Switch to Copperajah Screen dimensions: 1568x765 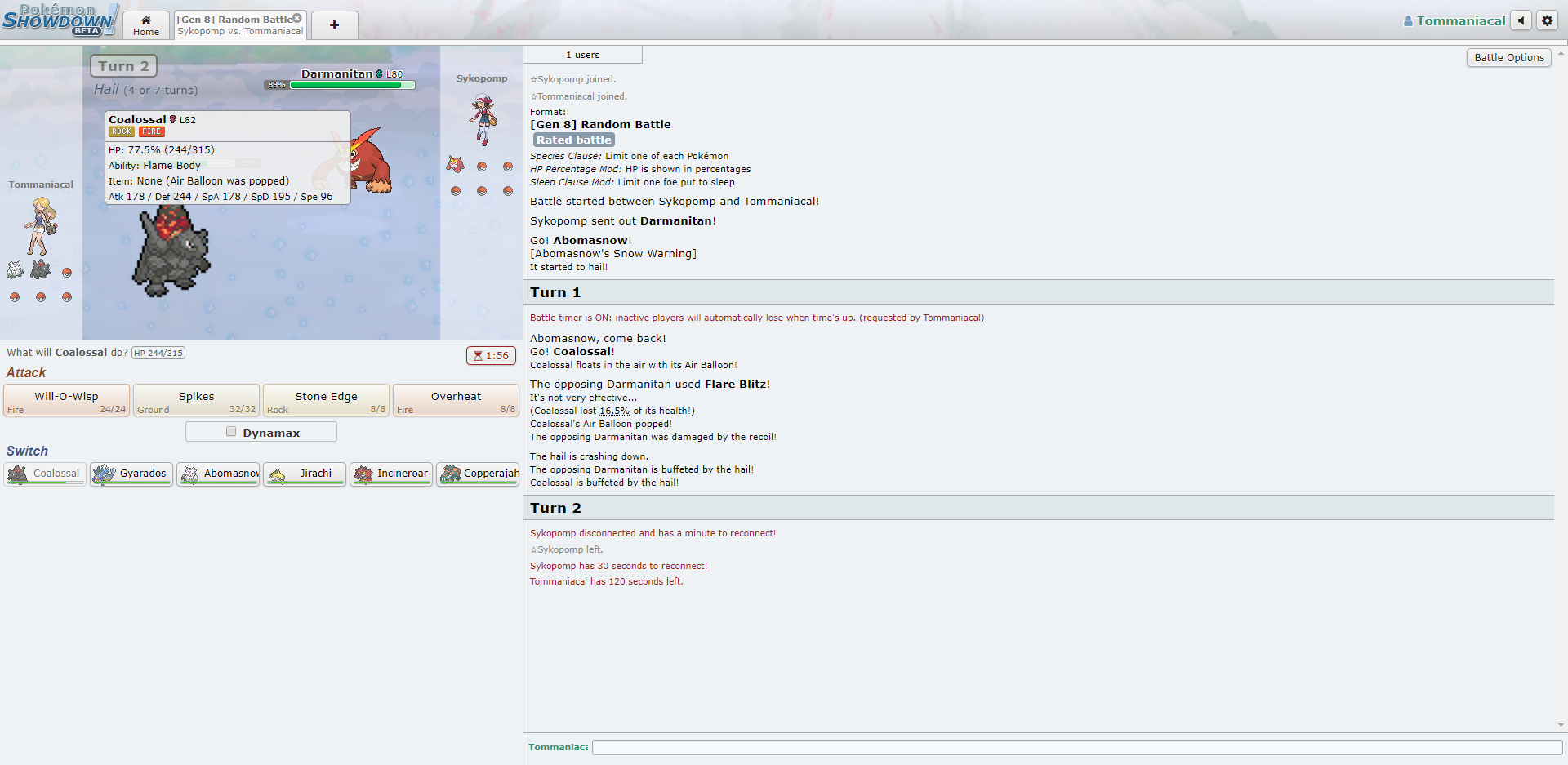(x=478, y=474)
